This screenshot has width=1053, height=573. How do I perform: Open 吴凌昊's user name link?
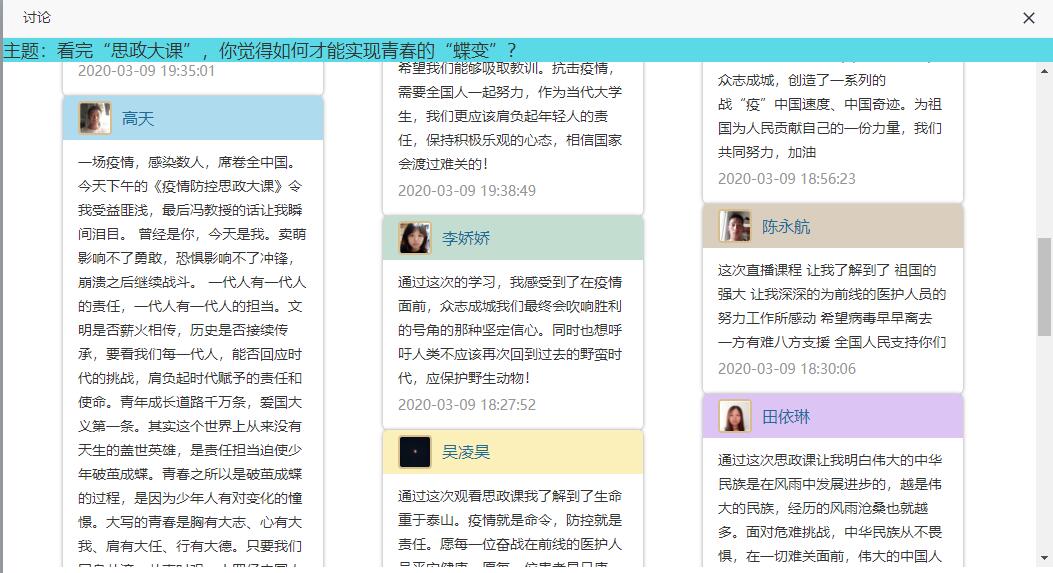coord(465,452)
